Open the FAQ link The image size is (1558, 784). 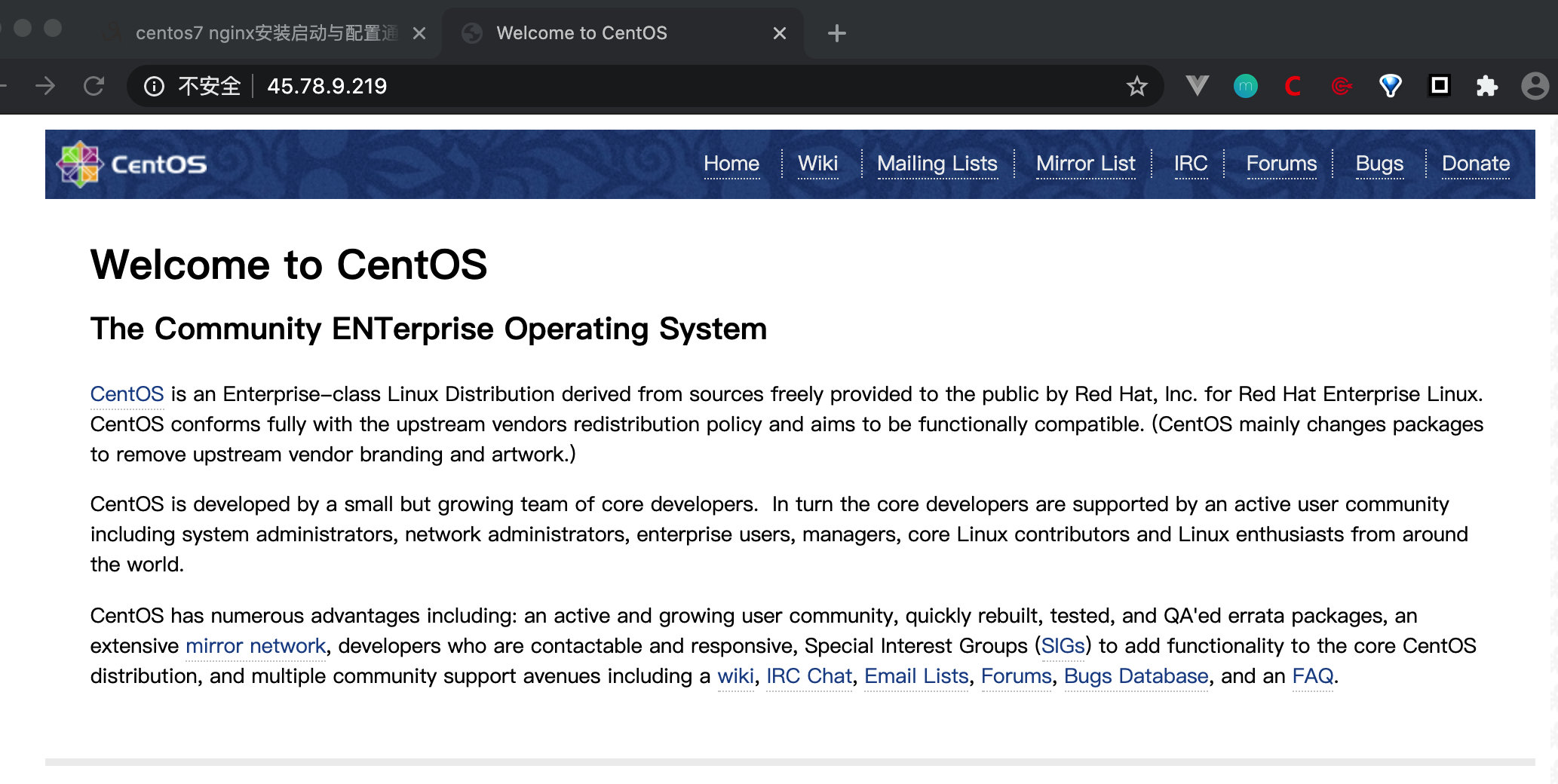(1313, 676)
